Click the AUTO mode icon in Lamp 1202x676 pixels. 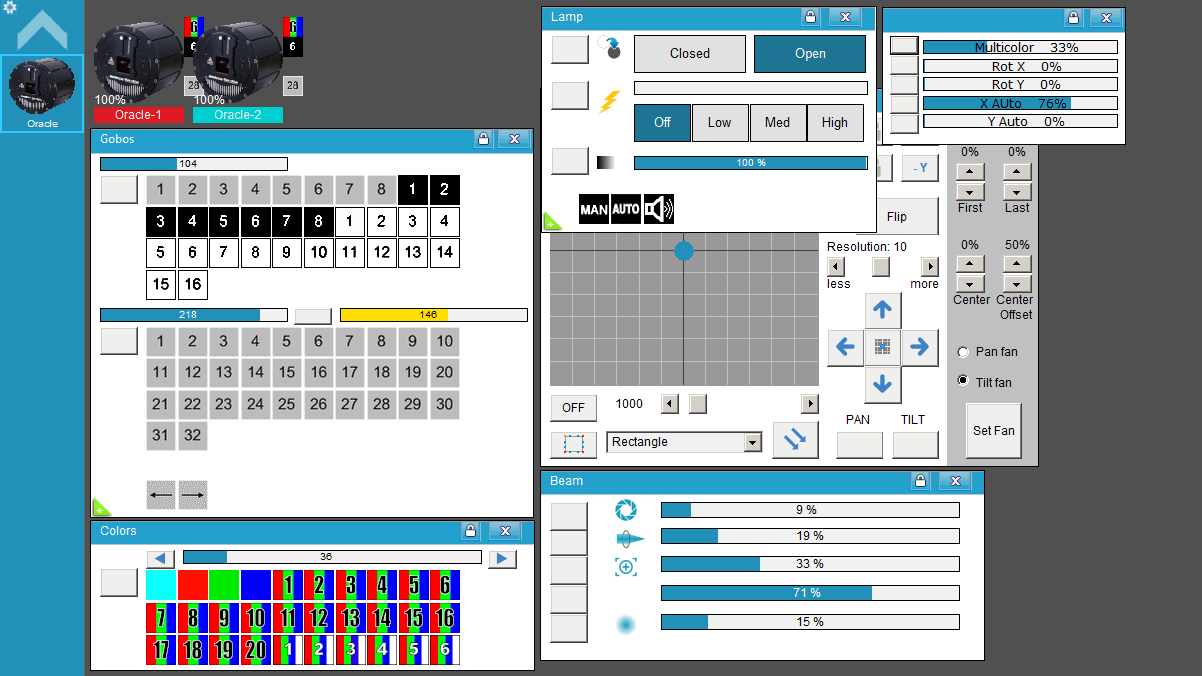tap(626, 209)
